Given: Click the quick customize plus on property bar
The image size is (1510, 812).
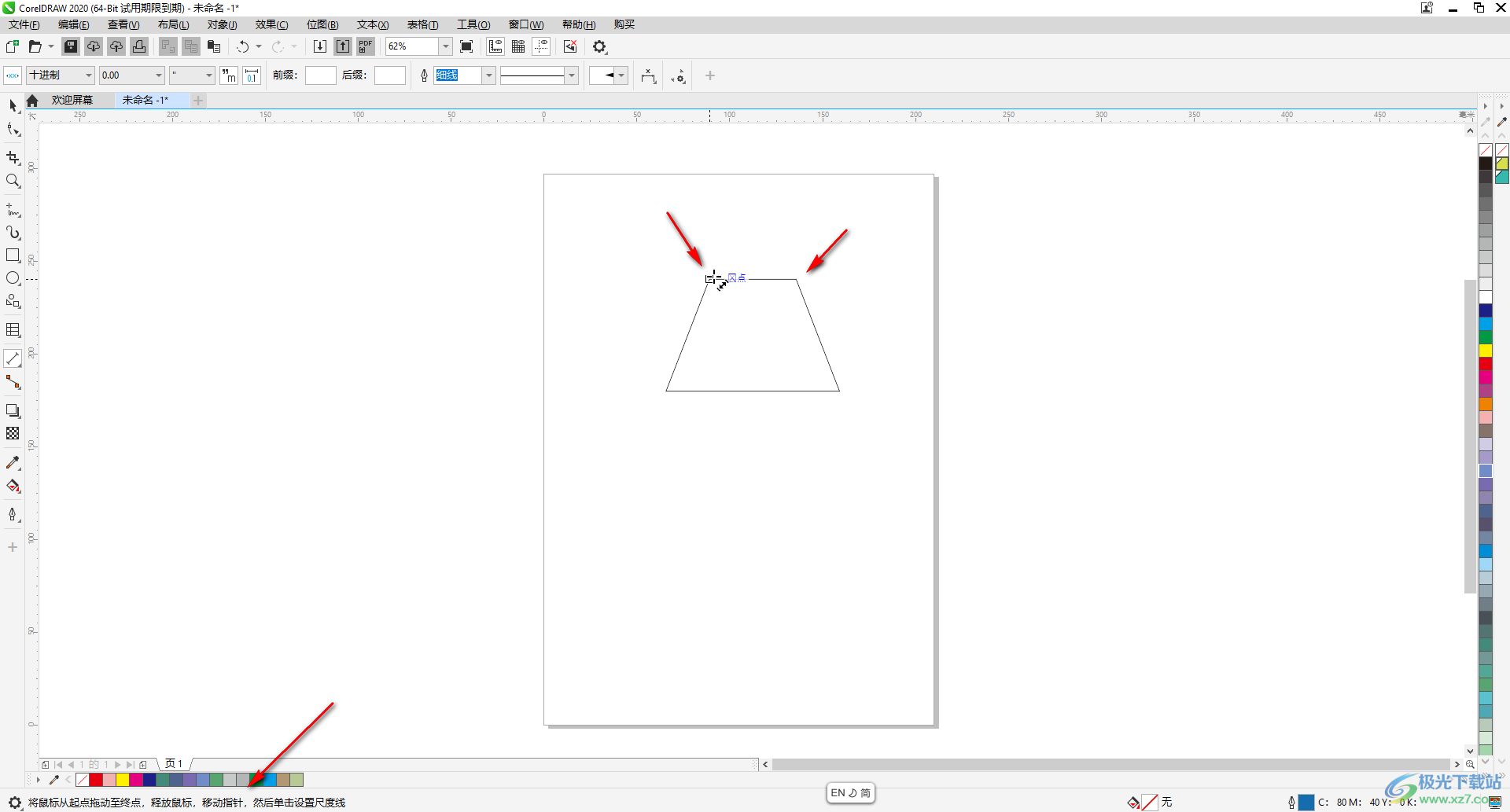Looking at the screenshot, I should [x=710, y=75].
